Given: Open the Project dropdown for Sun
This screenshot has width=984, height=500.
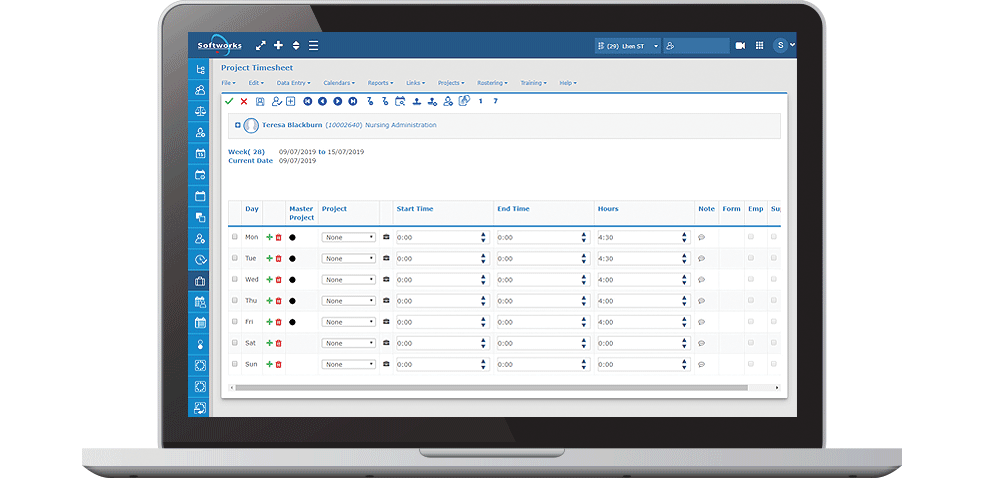Looking at the screenshot, I should tap(348, 364).
